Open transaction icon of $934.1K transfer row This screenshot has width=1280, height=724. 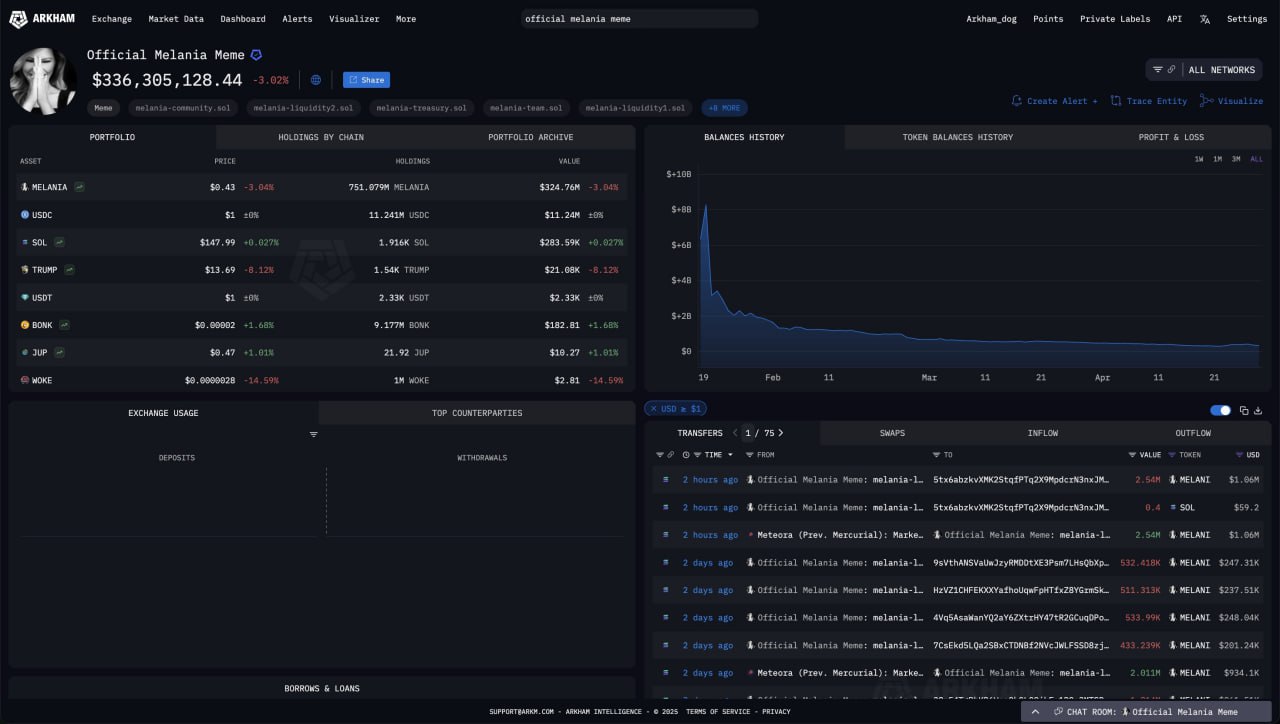[665, 672]
